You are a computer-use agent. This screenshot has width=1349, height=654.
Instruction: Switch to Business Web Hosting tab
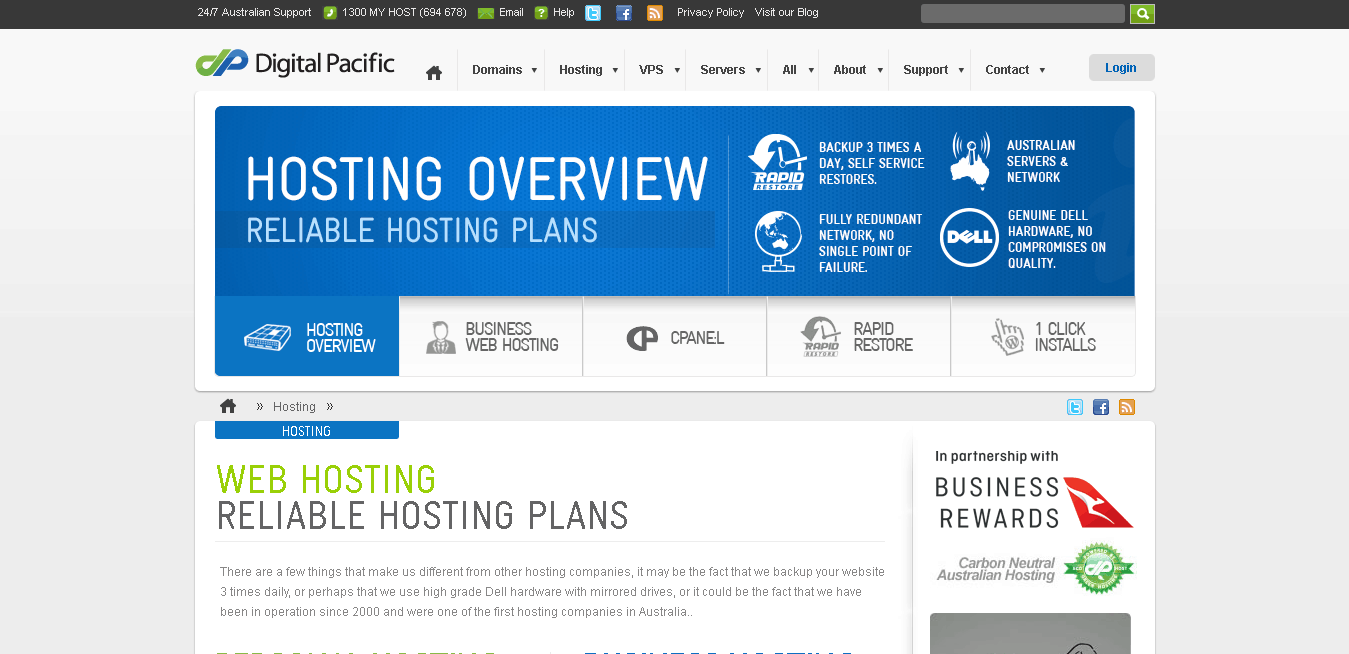click(491, 336)
